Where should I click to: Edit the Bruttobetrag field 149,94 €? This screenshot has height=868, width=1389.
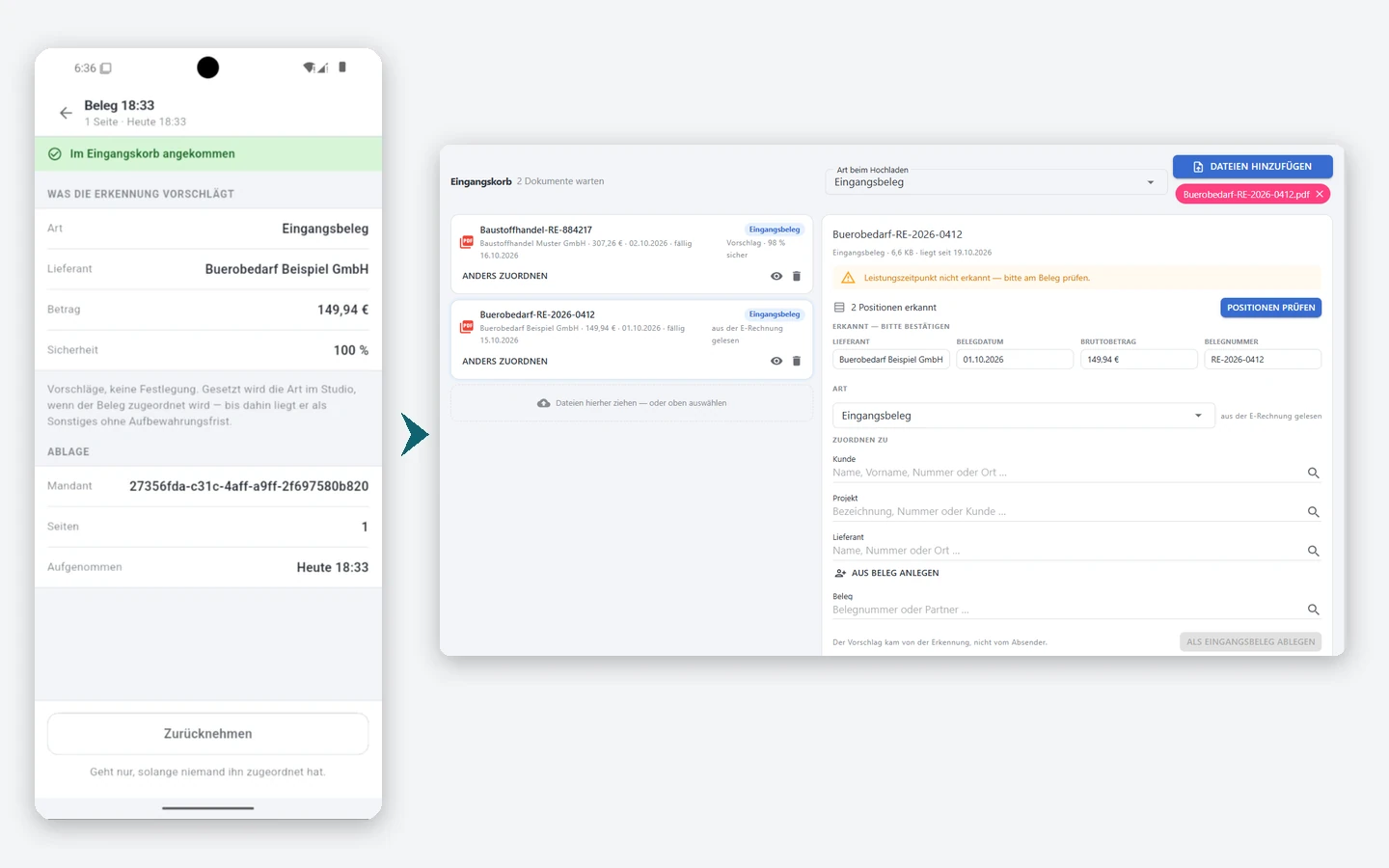pyautogui.click(x=1138, y=360)
